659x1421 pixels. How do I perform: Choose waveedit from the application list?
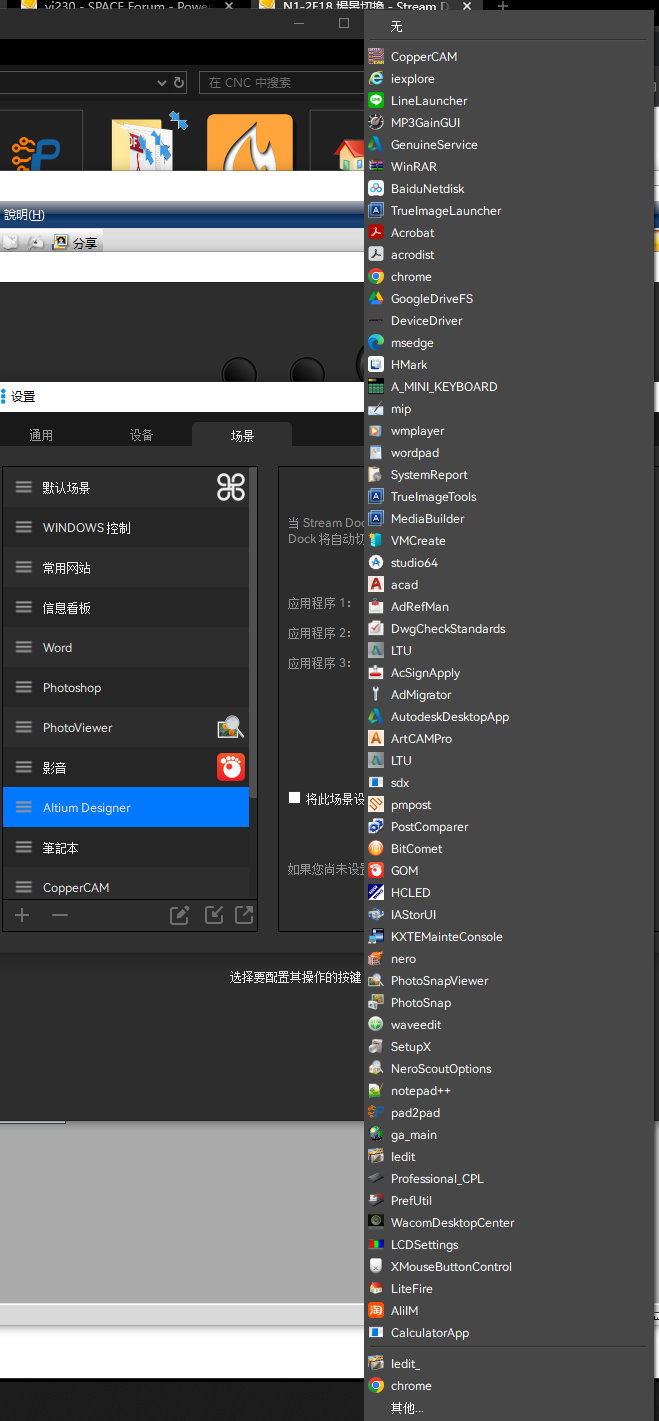(x=511, y=1024)
